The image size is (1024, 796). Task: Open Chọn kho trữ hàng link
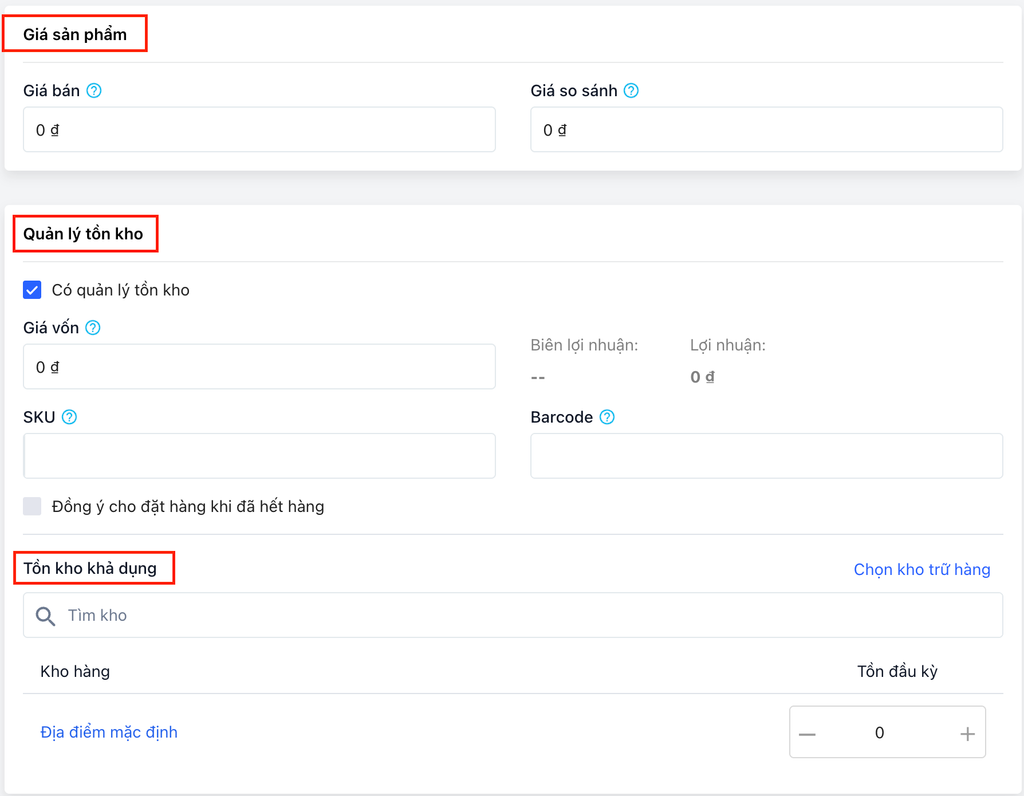[x=921, y=570]
